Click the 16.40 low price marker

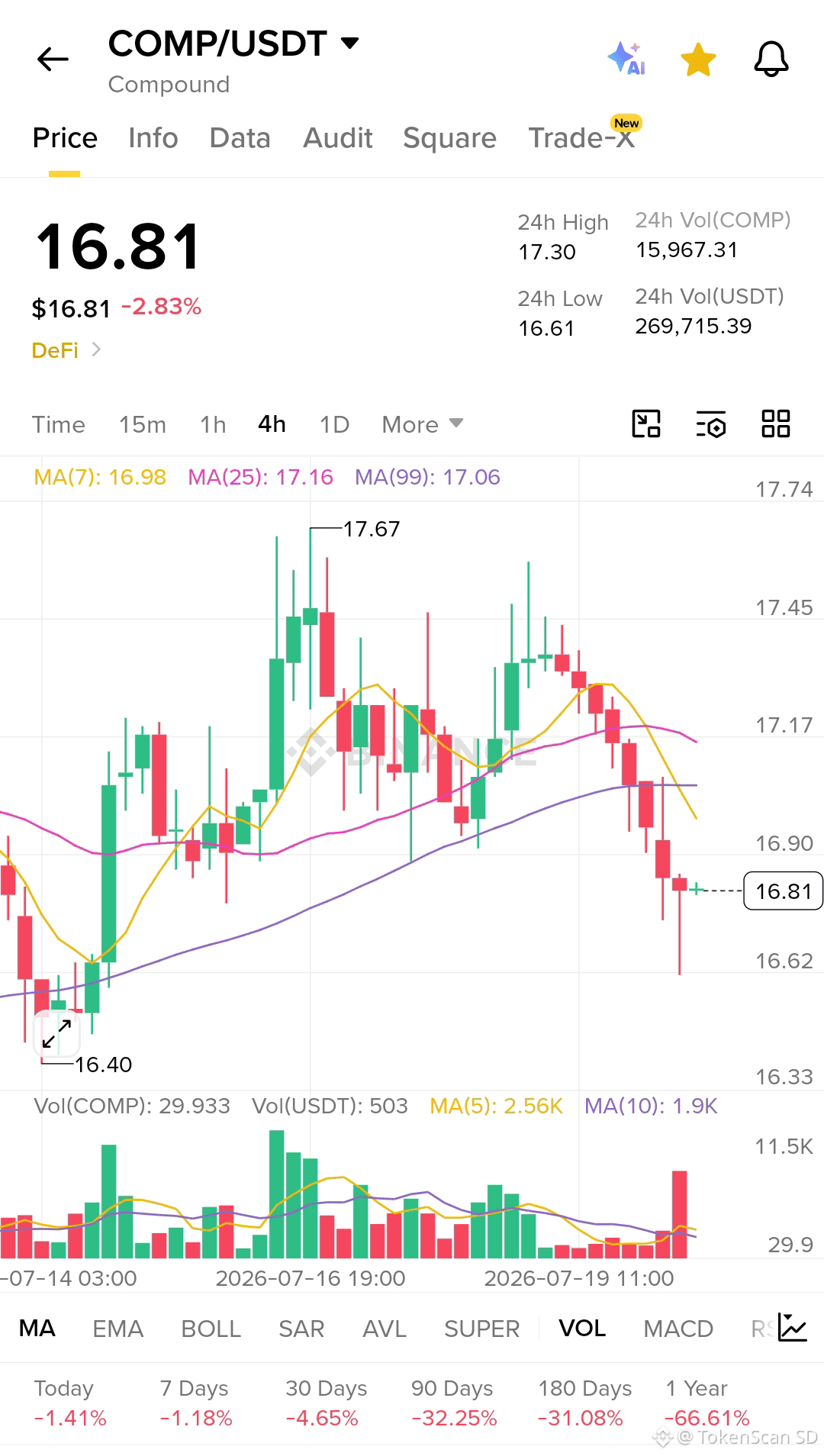(103, 1065)
